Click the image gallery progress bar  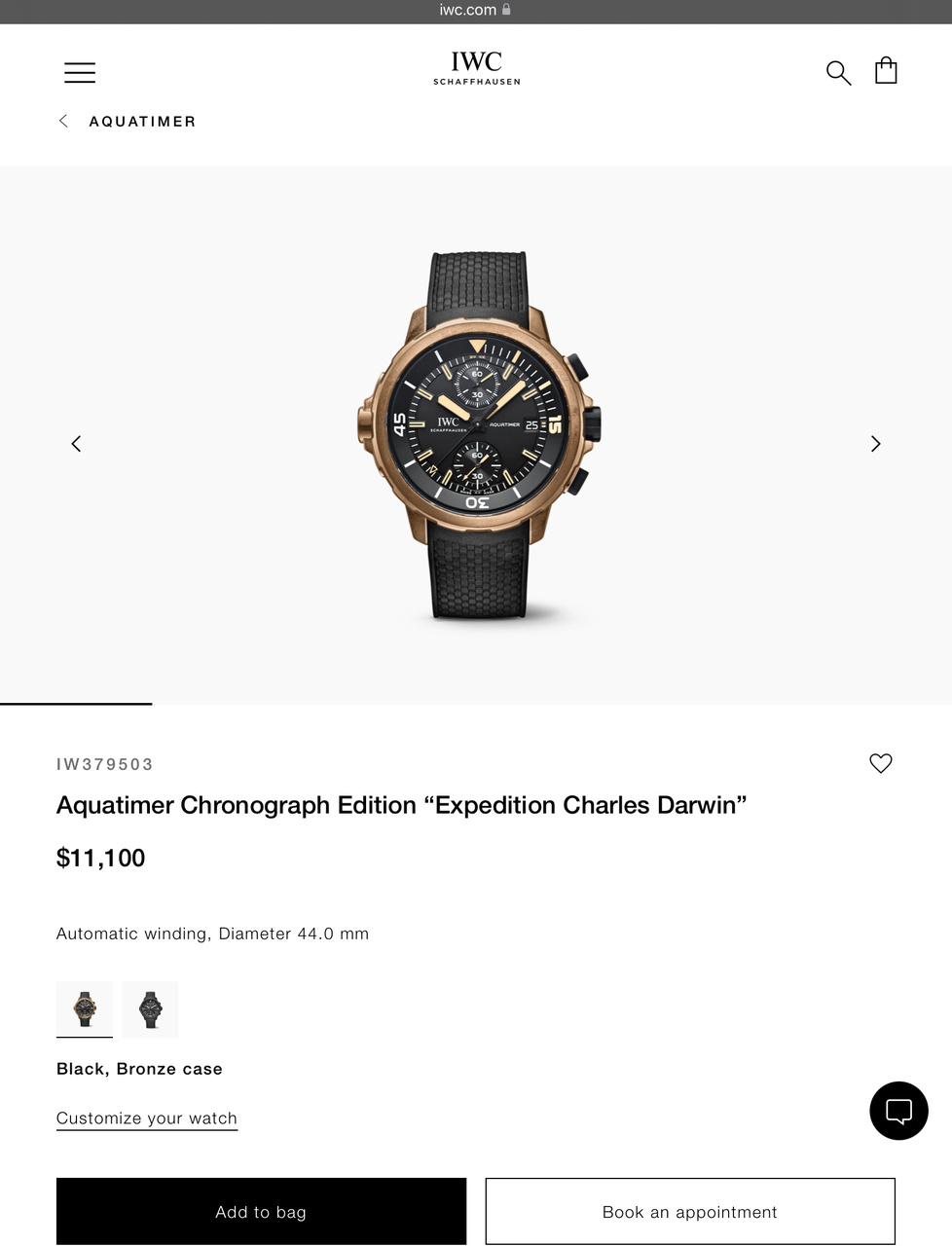point(476,703)
